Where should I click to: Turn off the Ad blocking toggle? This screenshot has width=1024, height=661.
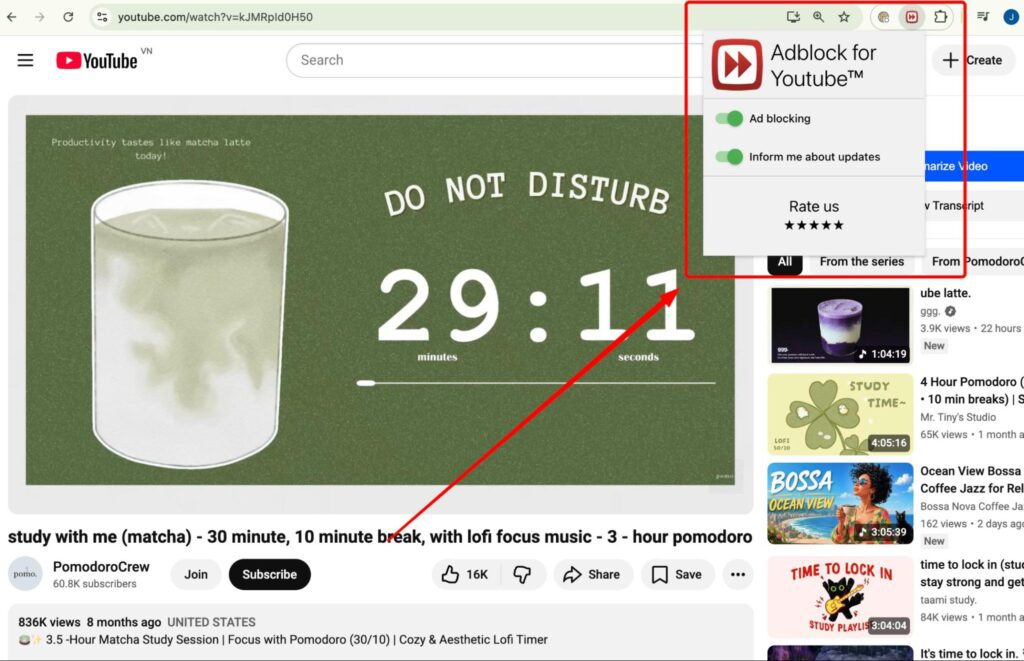pos(729,118)
